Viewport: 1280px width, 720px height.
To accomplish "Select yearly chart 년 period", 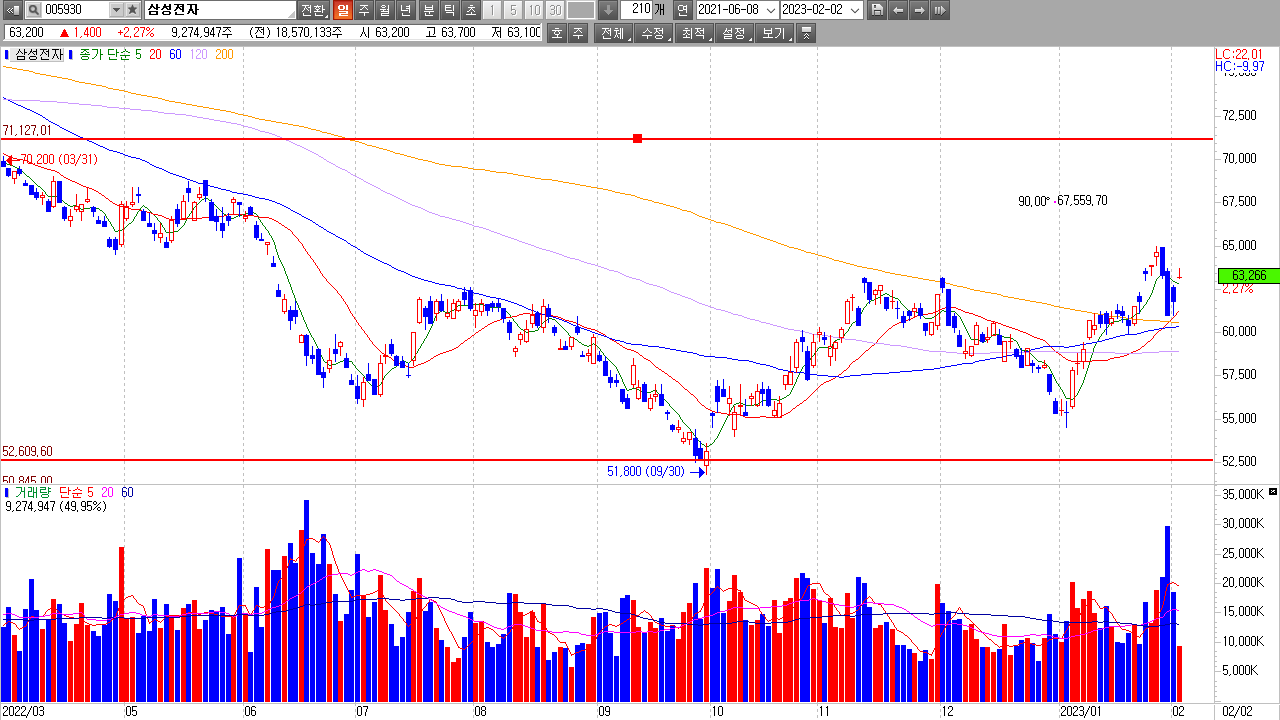I will [x=405, y=10].
